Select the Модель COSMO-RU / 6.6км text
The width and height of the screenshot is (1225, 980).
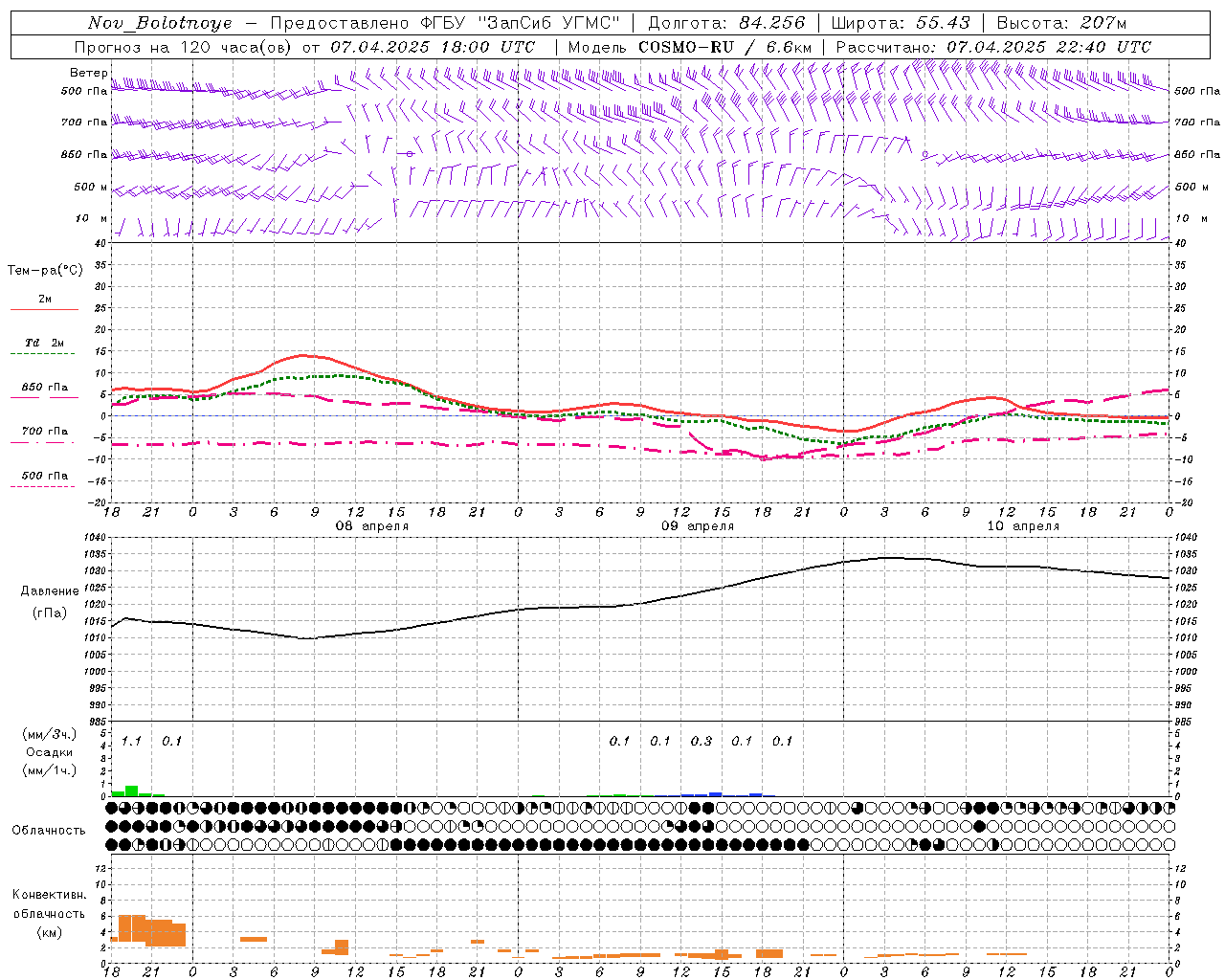pos(690,47)
